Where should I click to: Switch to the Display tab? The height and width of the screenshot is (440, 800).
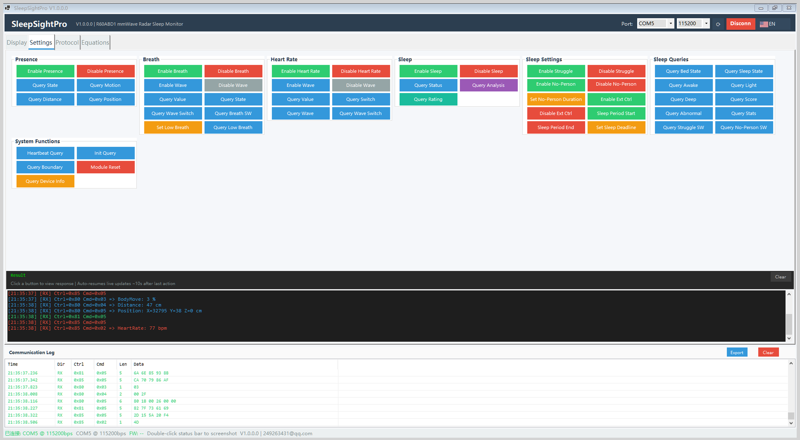point(16,42)
